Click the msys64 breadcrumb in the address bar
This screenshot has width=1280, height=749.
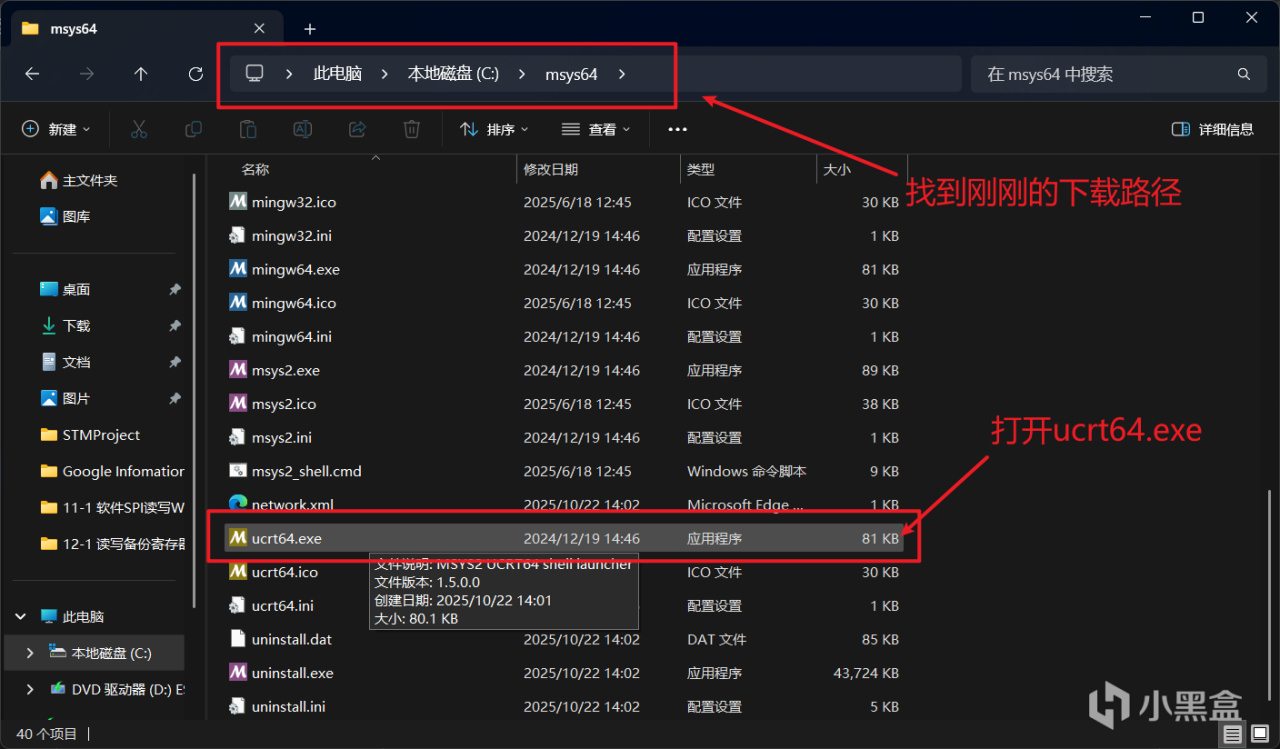pyautogui.click(x=571, y=74)
